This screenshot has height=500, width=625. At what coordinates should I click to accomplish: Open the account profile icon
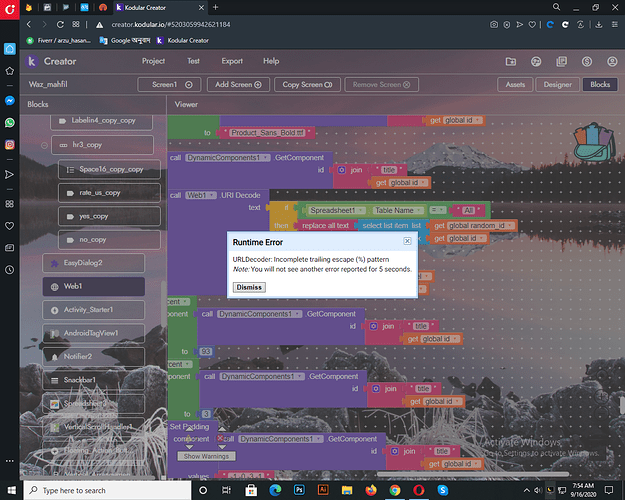point(612,61)
